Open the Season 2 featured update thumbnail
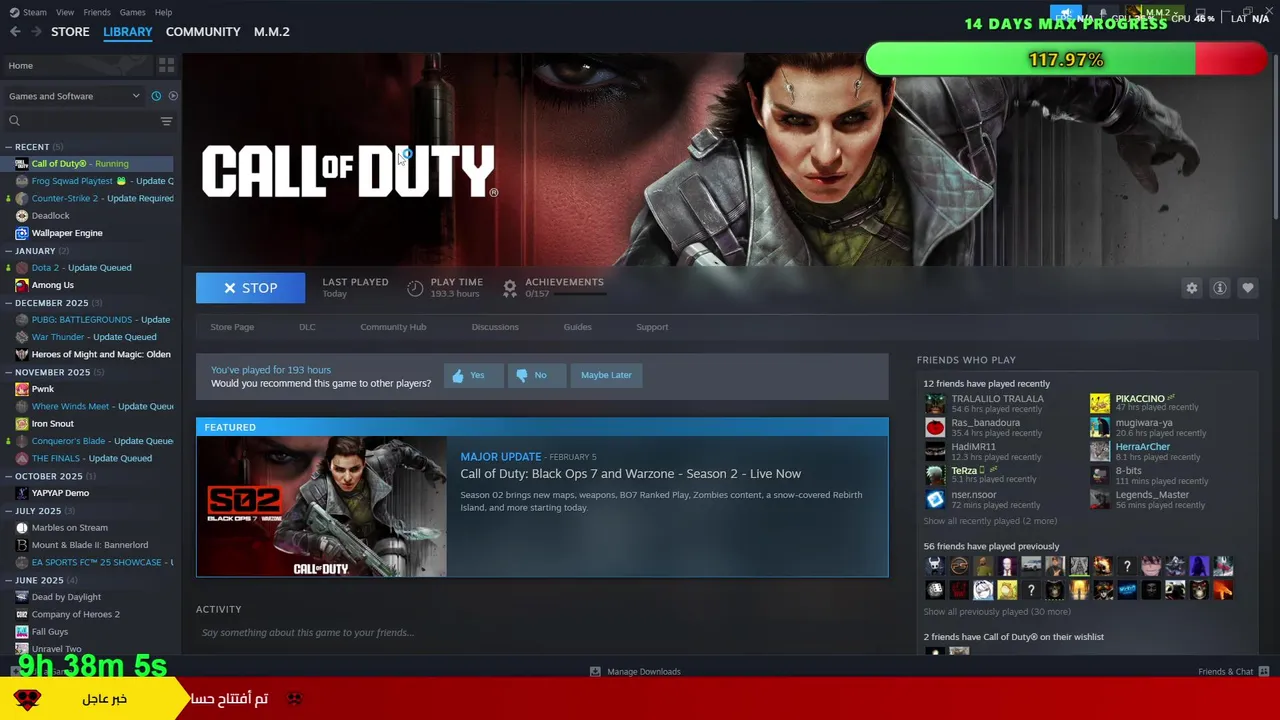The width and height of the screenshot is (1280, 720). click(321, 507)
